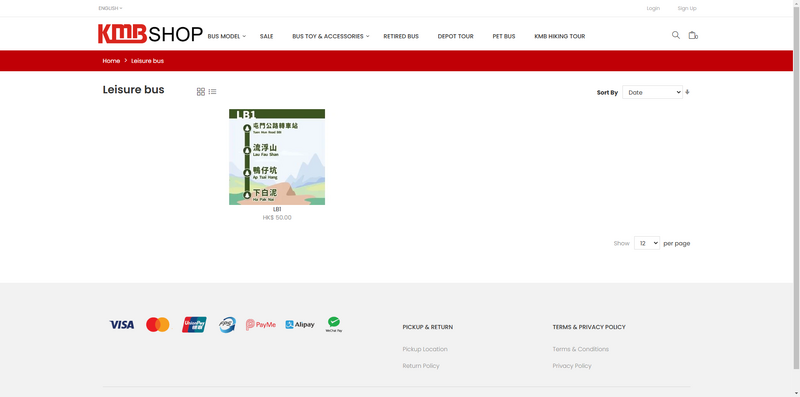
Task: Open the Pickup Location link
Action: (x=425, y=349)
